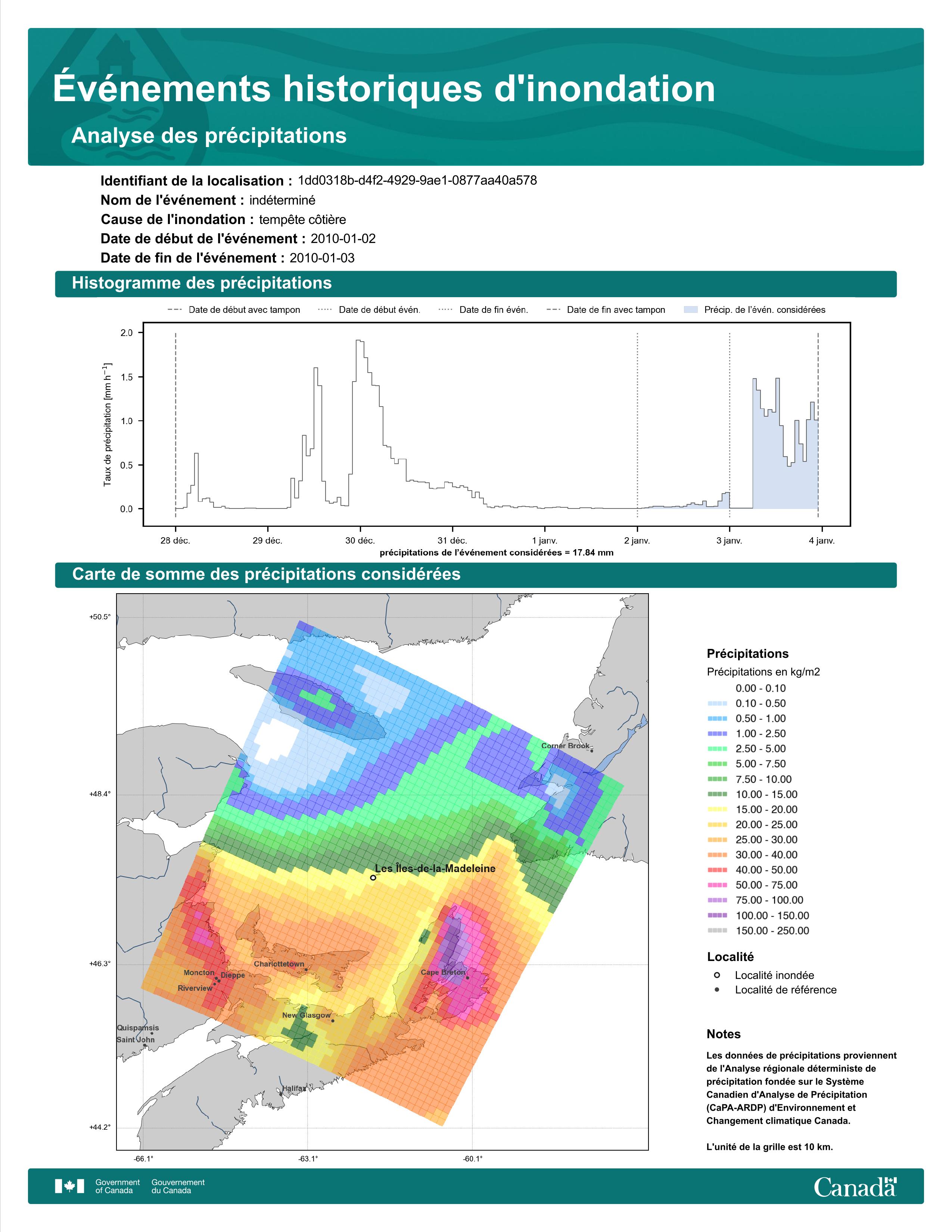Click the Charlottetown label on the map
The height and width of the screenshot is (1232, 952).
click(279, 964)
